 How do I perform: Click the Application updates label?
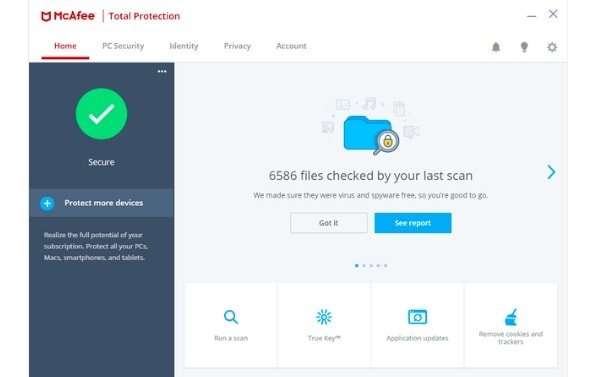coord(417,338)
